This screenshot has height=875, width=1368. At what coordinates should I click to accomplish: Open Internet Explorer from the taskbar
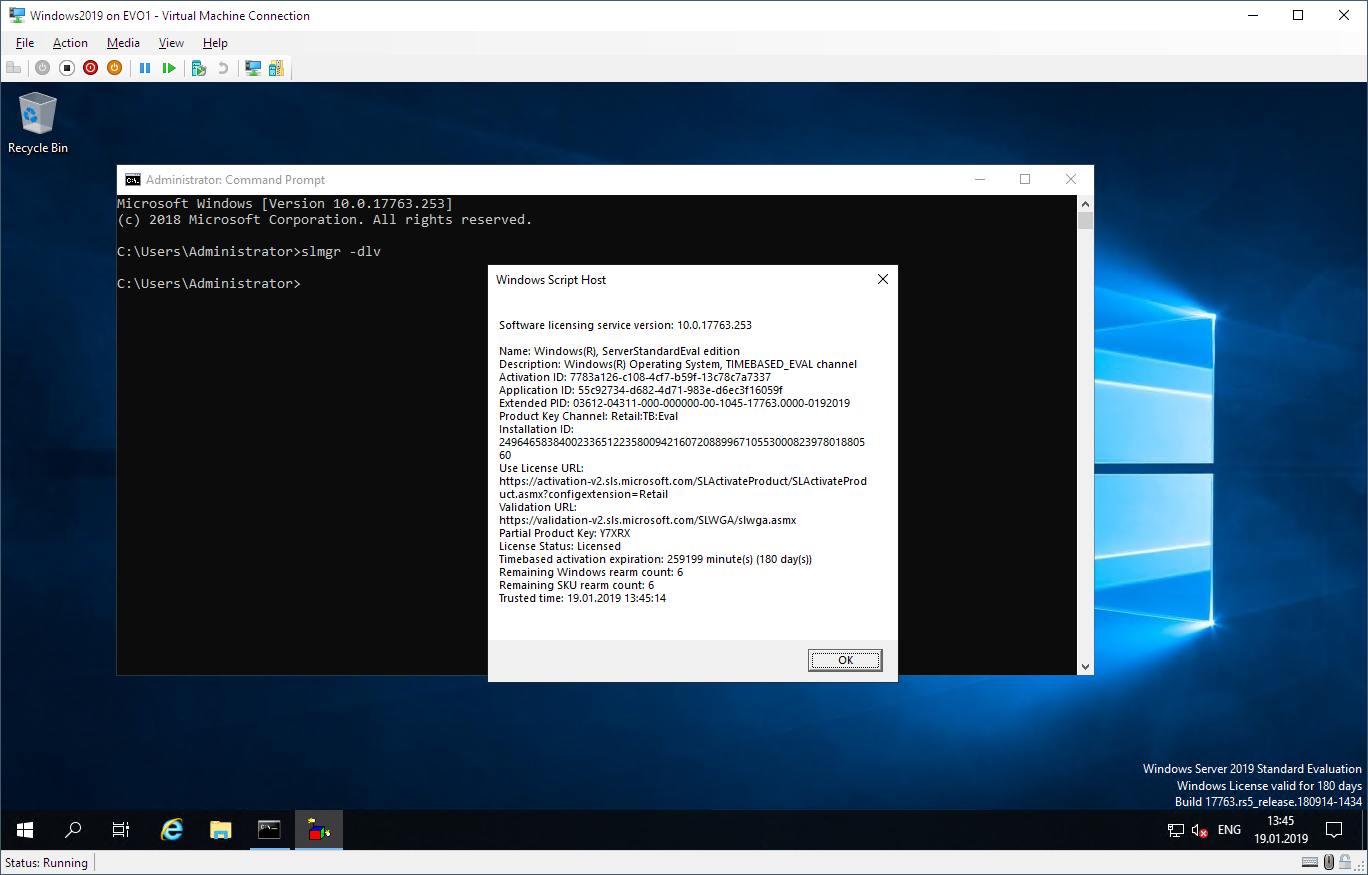pos(171,830)
